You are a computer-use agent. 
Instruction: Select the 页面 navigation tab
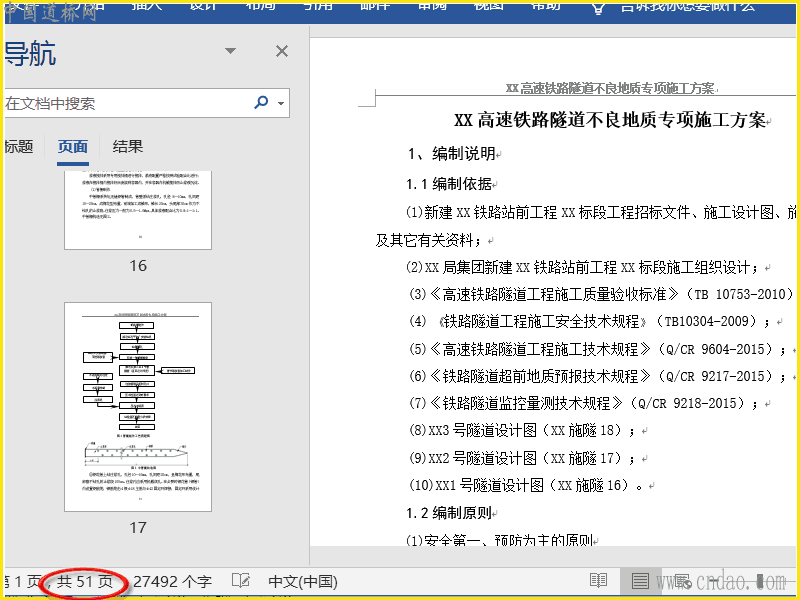point(72,147)
